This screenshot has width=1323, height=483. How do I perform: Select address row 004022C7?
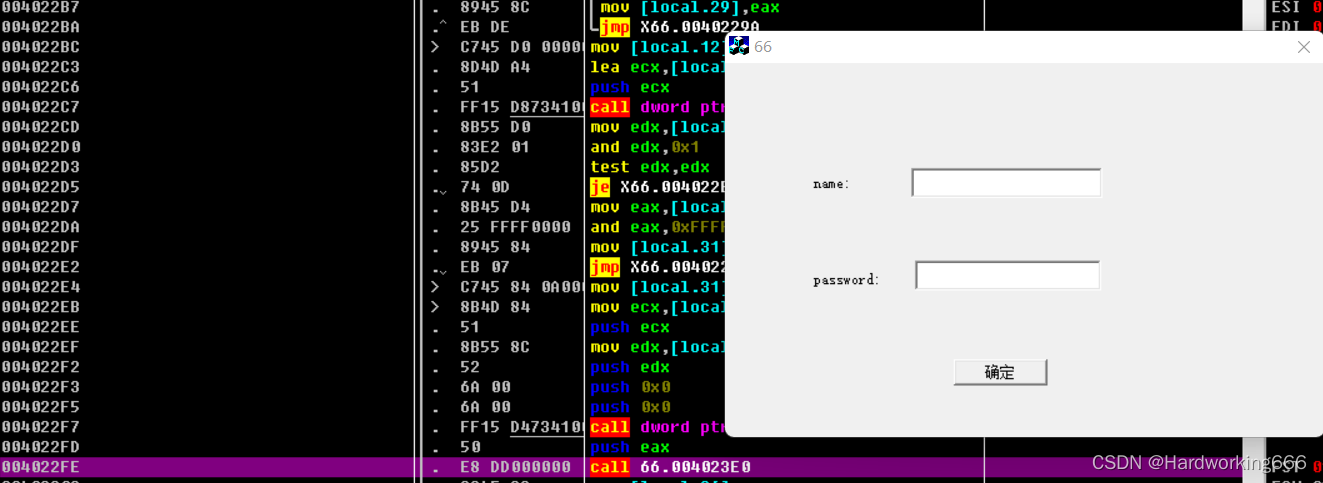41,107
